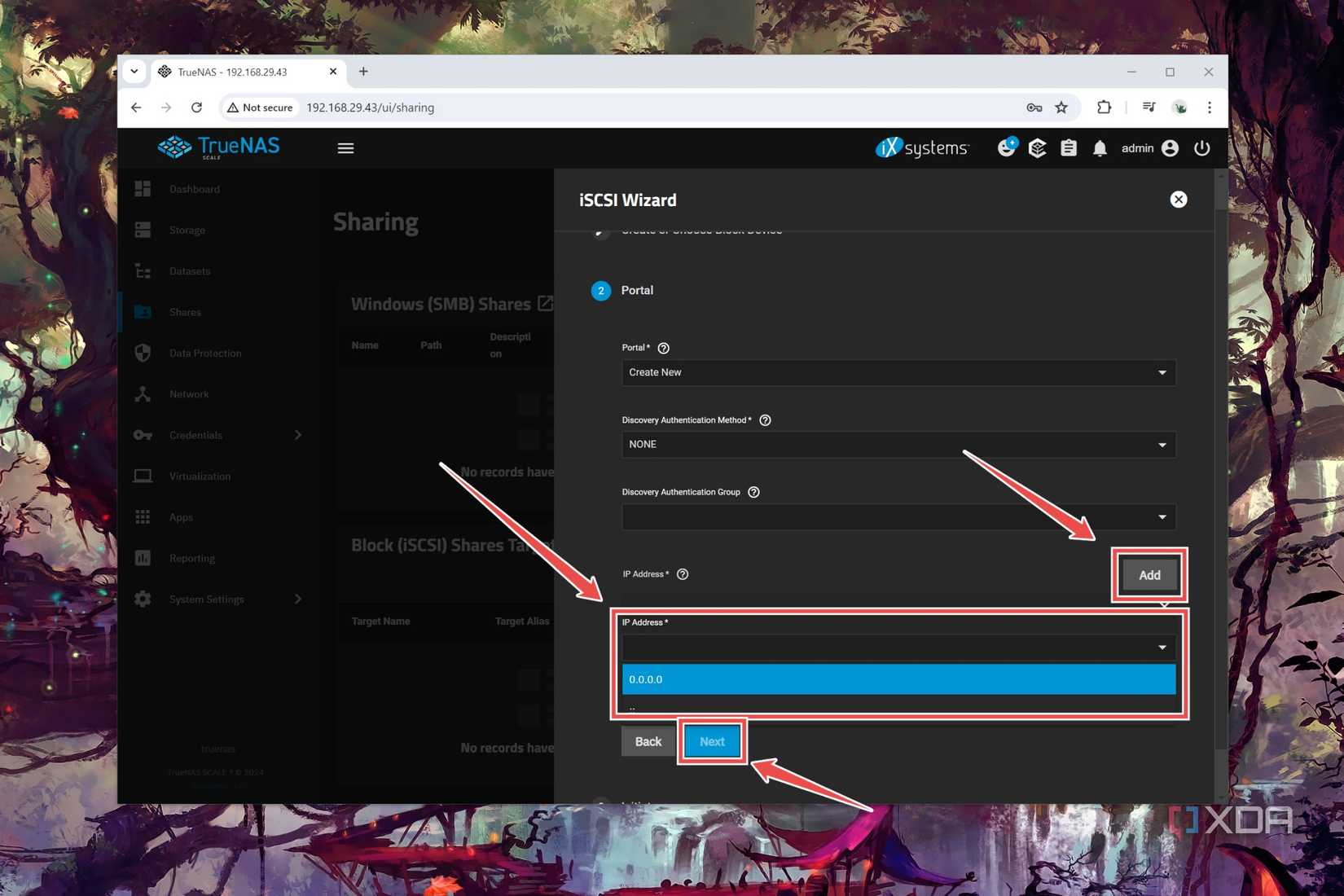Click the Shares folder icon
Screen dimensions: 1344x896
143,312
